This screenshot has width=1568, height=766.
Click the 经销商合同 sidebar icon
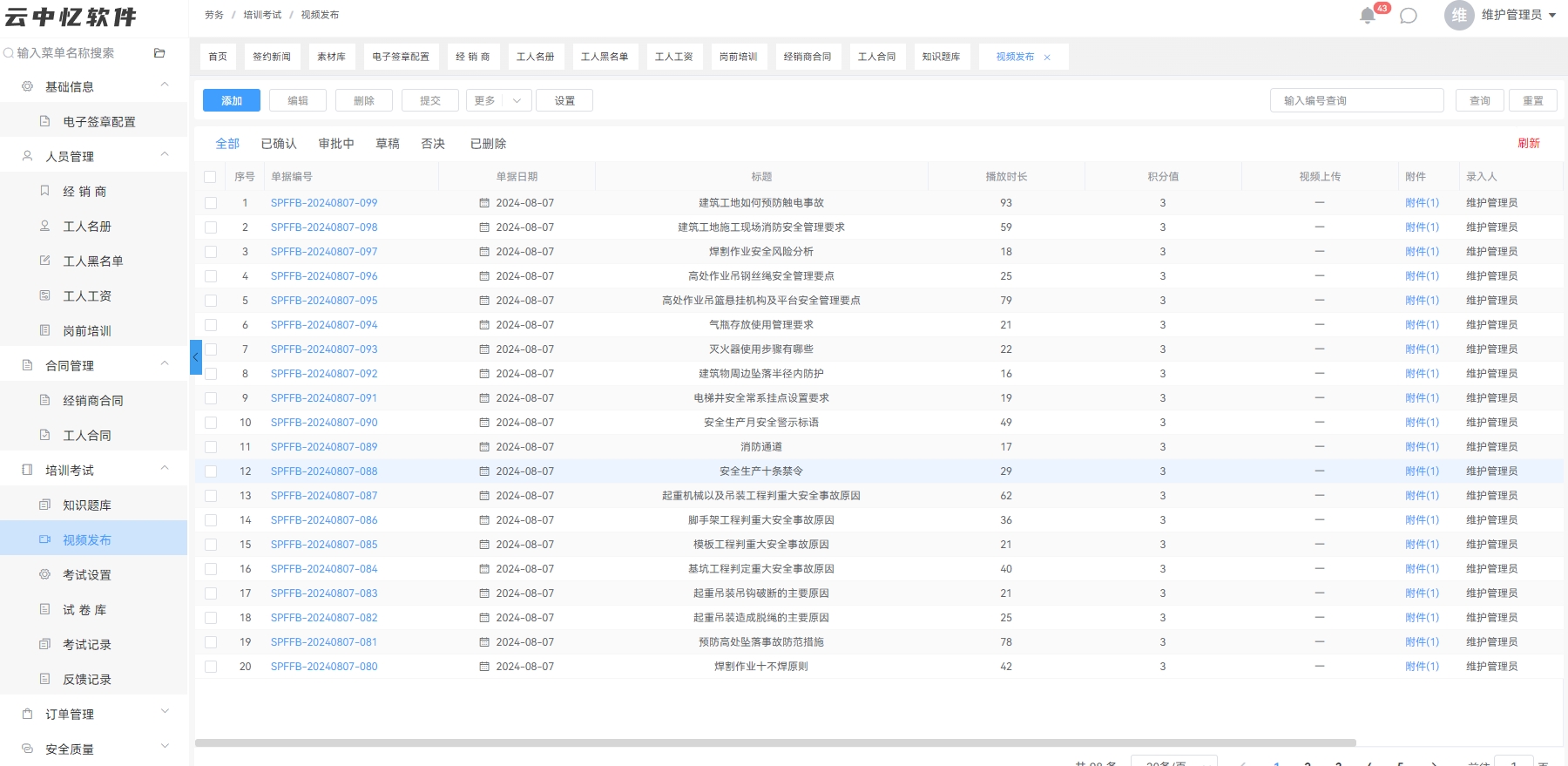[44, 400]
